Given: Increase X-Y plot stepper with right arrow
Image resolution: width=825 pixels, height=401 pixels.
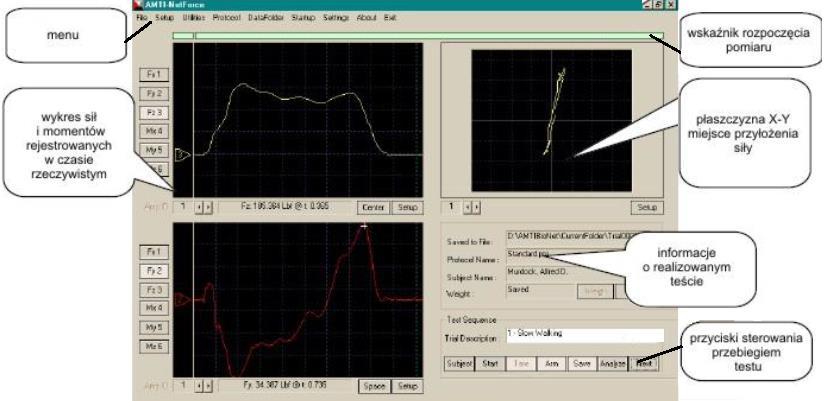Looking at the screenshot, I should [x=477, y=207].
